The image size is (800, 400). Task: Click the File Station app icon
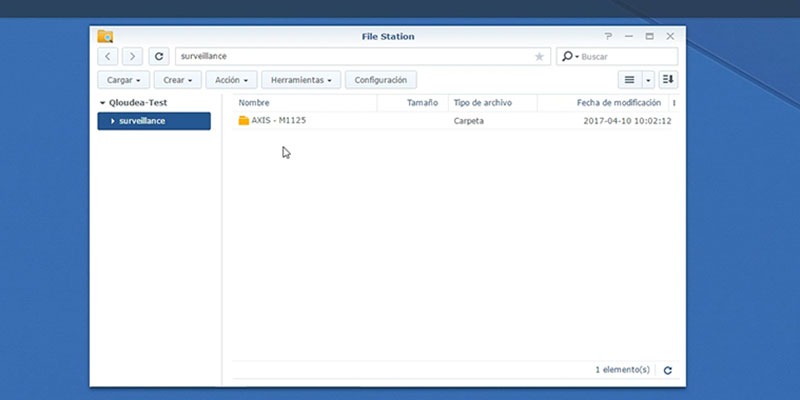point(105,36)
